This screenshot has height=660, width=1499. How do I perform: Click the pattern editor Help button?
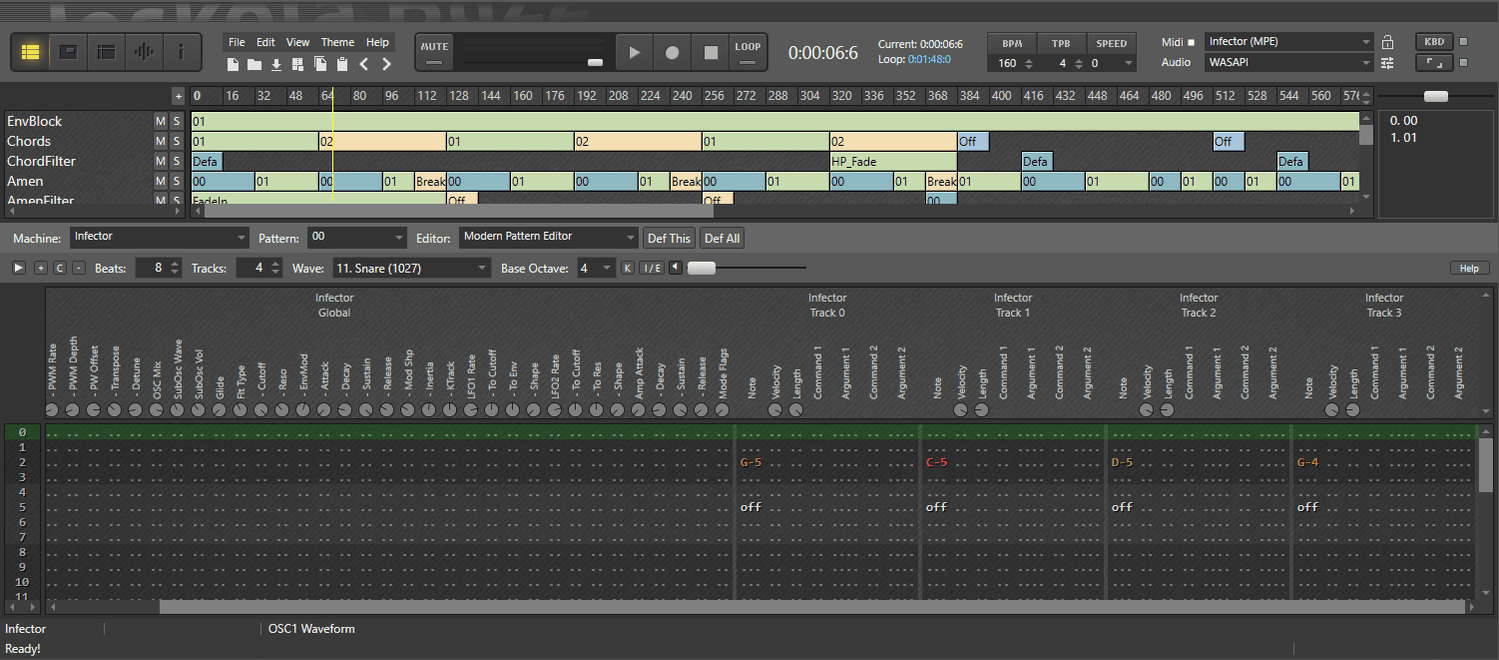tap(1469, 268)
